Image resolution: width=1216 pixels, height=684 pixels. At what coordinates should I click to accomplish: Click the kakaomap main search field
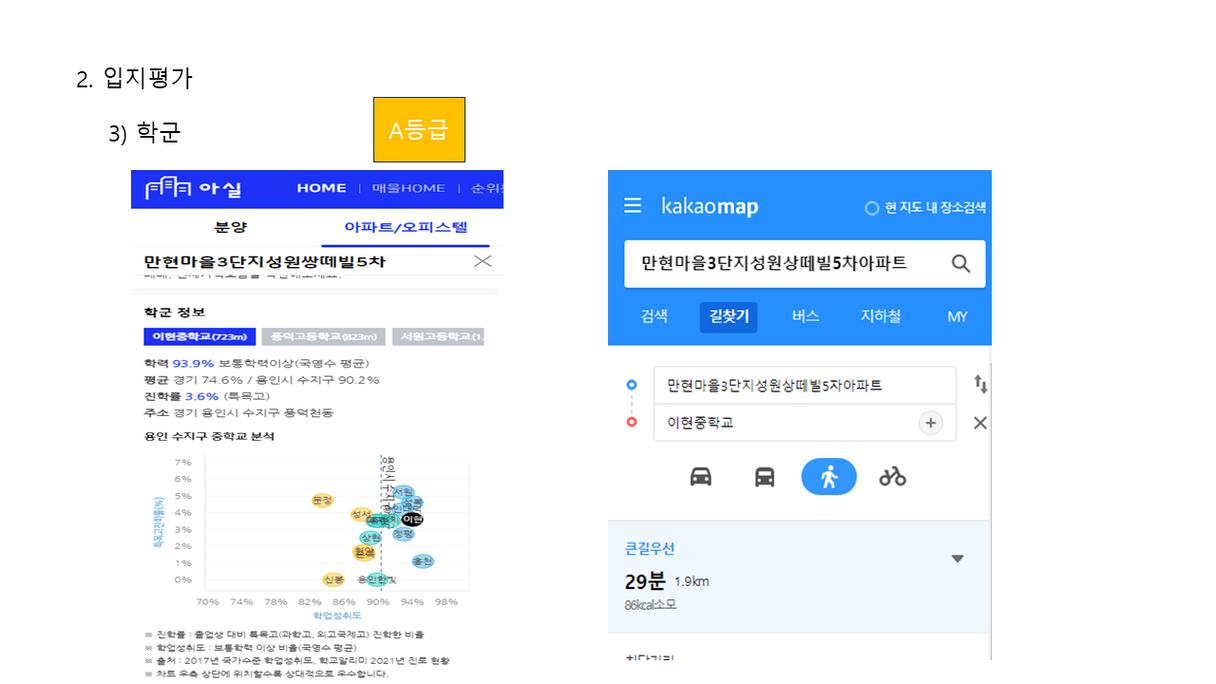(805, 264)
